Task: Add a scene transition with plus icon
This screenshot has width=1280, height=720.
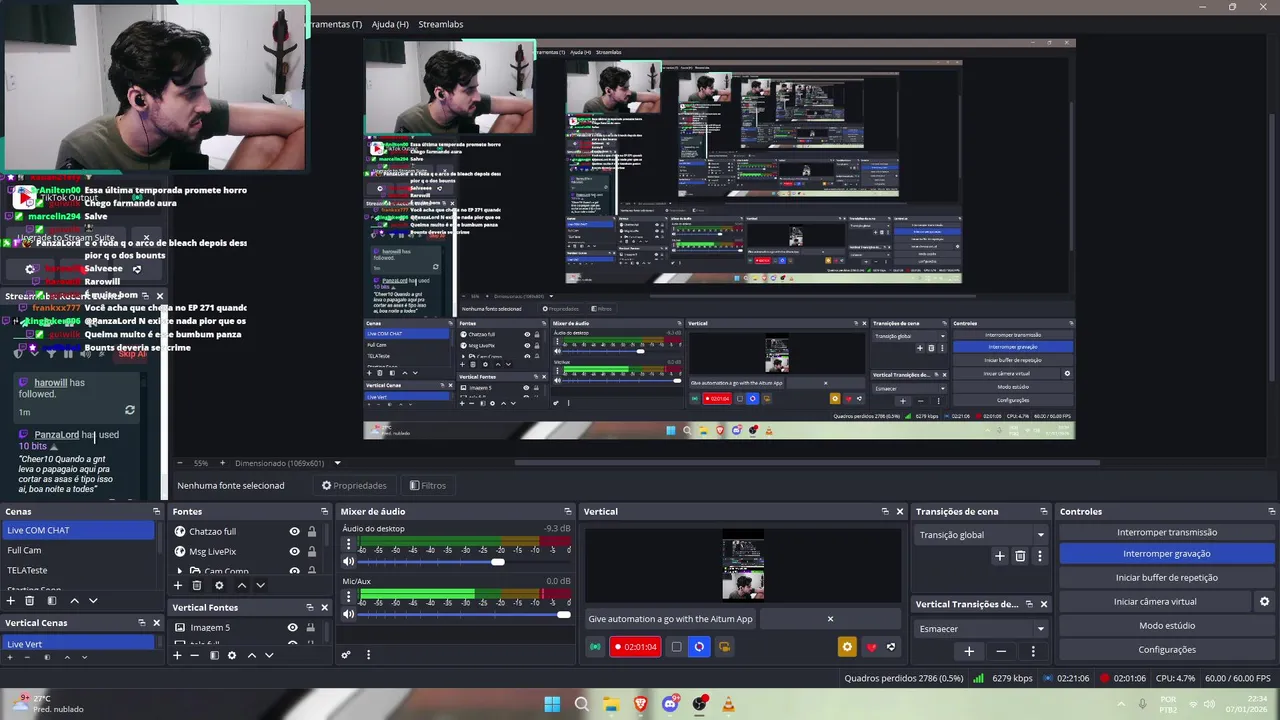Action: click(999, 556)
